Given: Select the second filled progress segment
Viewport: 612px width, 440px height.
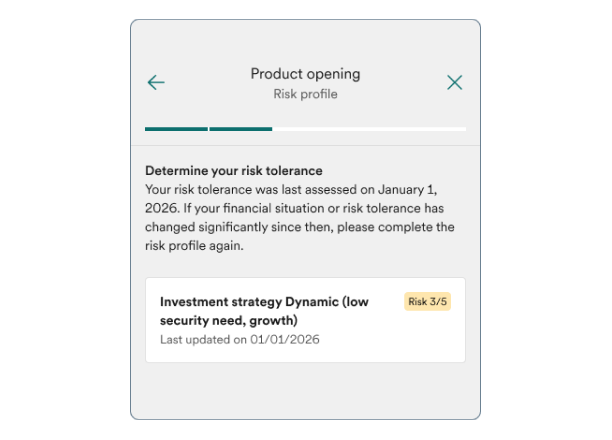Looking at the screenshot, I should pos(240,129).
